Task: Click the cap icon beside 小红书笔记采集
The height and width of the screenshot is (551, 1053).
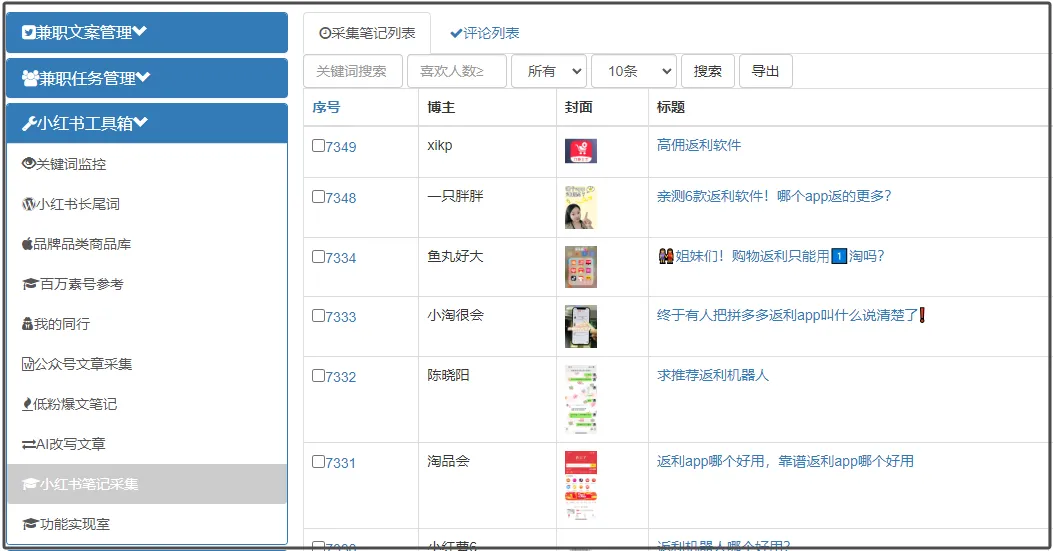Action: point(30,484)
